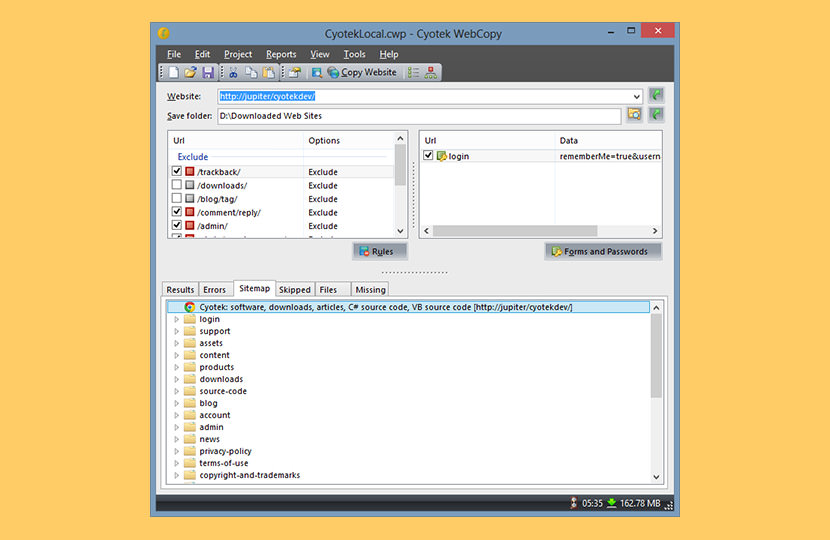Expand the login folder in sitemap
Viewport: 830px width, 540px height.
(x=176, y=319)
